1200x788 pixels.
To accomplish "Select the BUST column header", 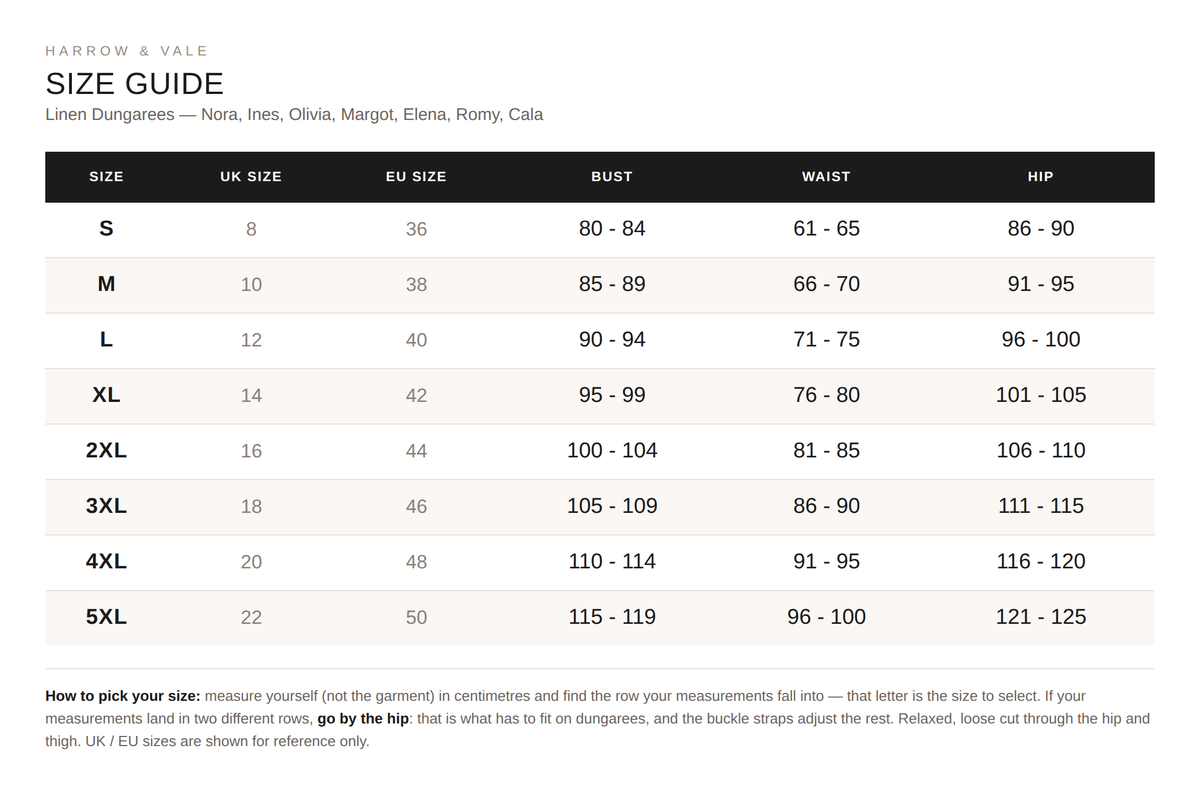I will click(612, 176).
